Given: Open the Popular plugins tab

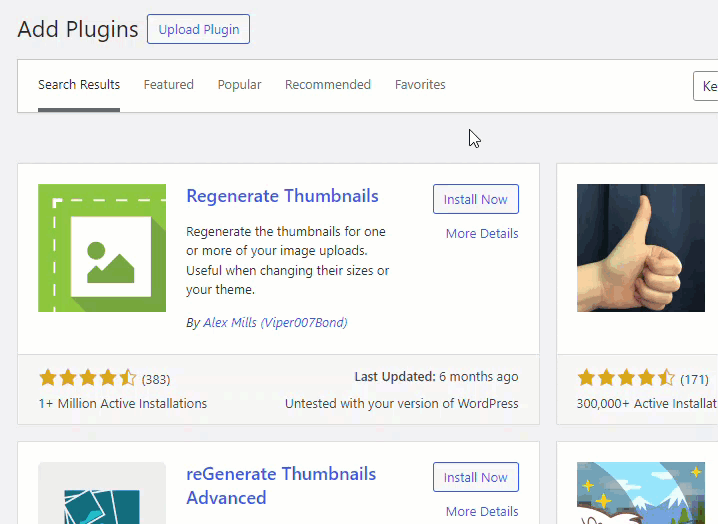Looking at the screenshot, I should pyautogui.click(x=239, y=85).
